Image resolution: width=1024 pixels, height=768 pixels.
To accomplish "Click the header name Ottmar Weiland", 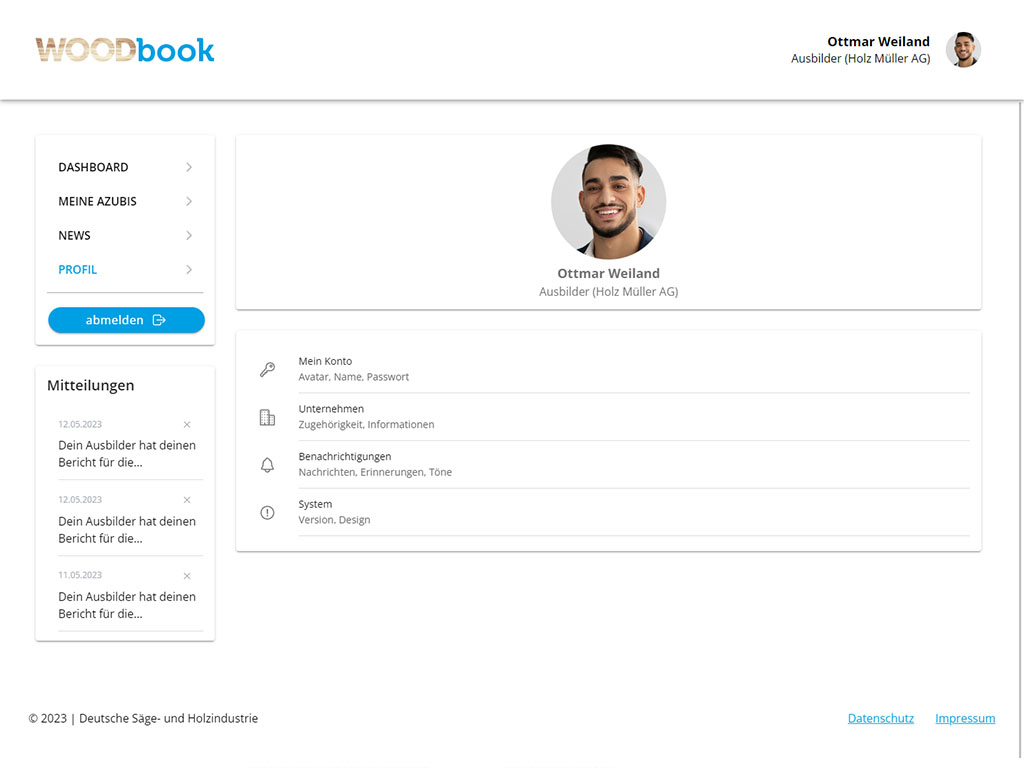I will click(x=878, y=42).
